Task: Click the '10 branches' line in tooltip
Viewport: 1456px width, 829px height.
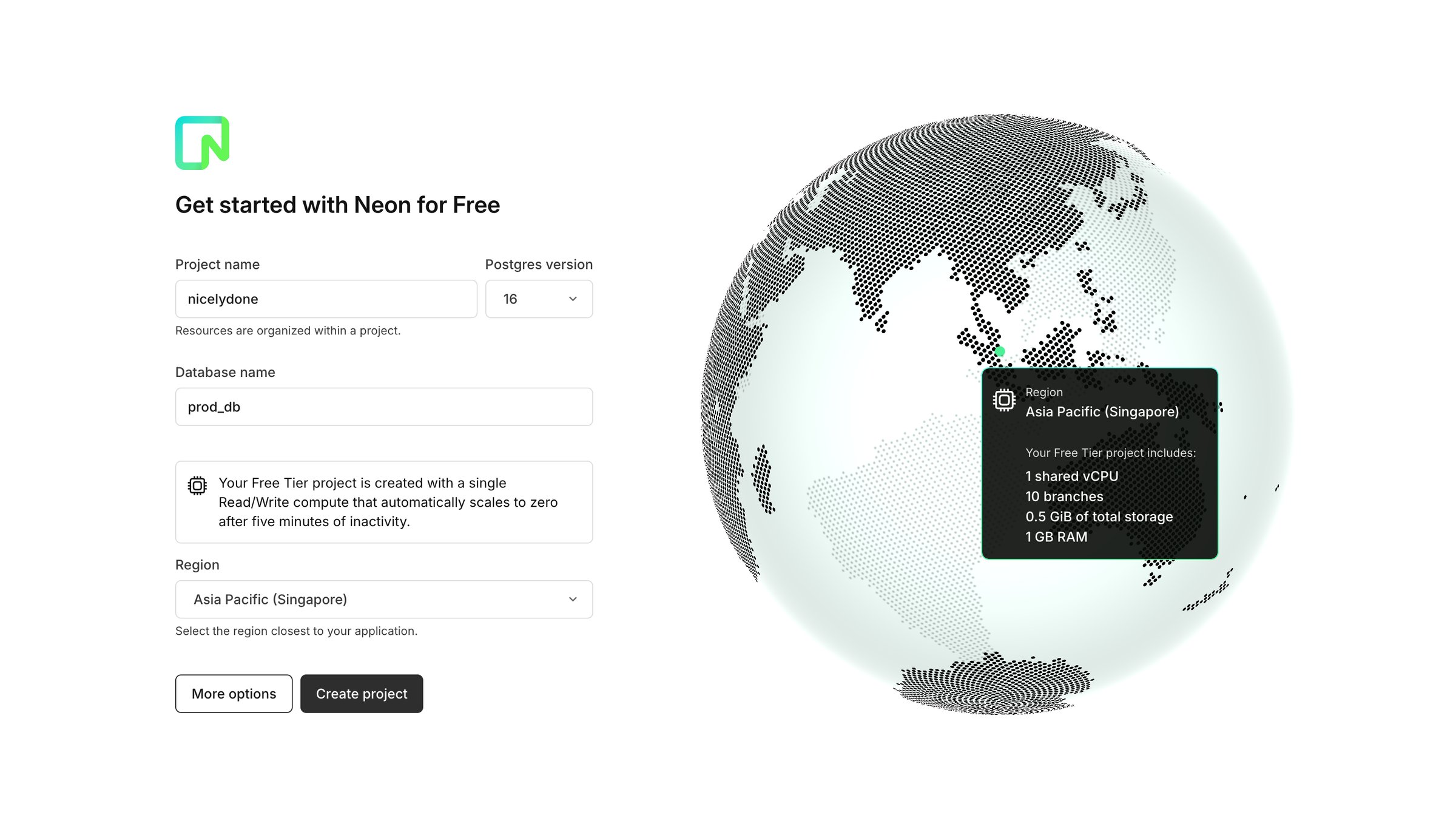Action: click(1064, 496)
